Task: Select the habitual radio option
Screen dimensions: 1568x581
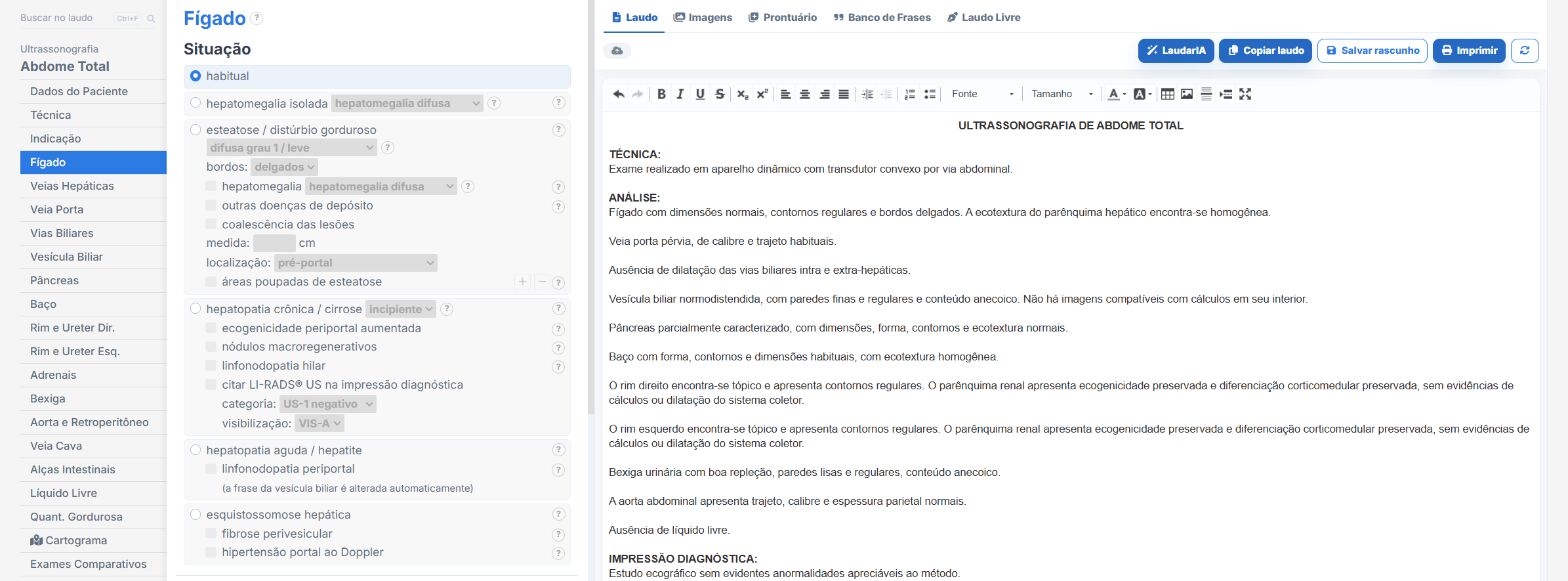Action: point(196,76)
